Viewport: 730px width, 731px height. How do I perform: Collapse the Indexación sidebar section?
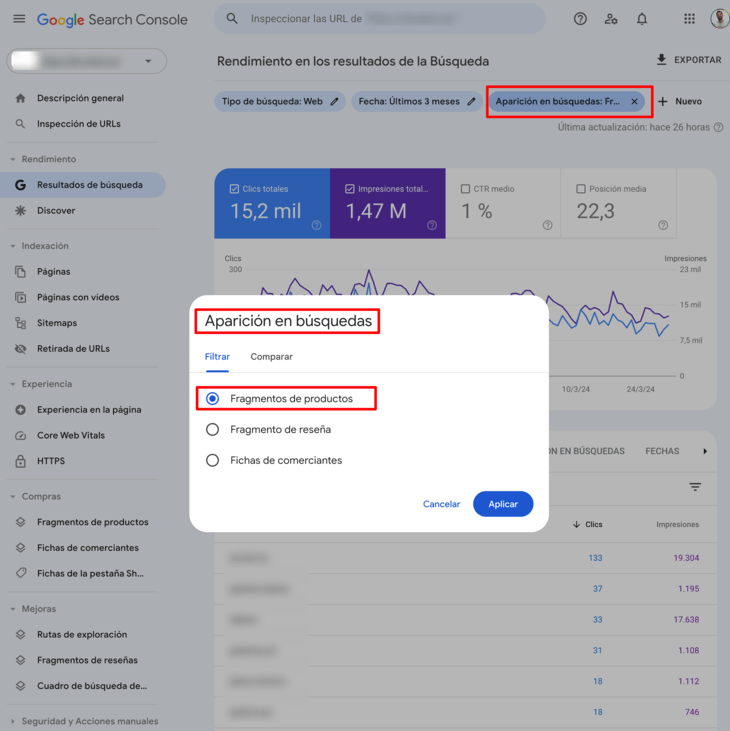coord(13,246)
